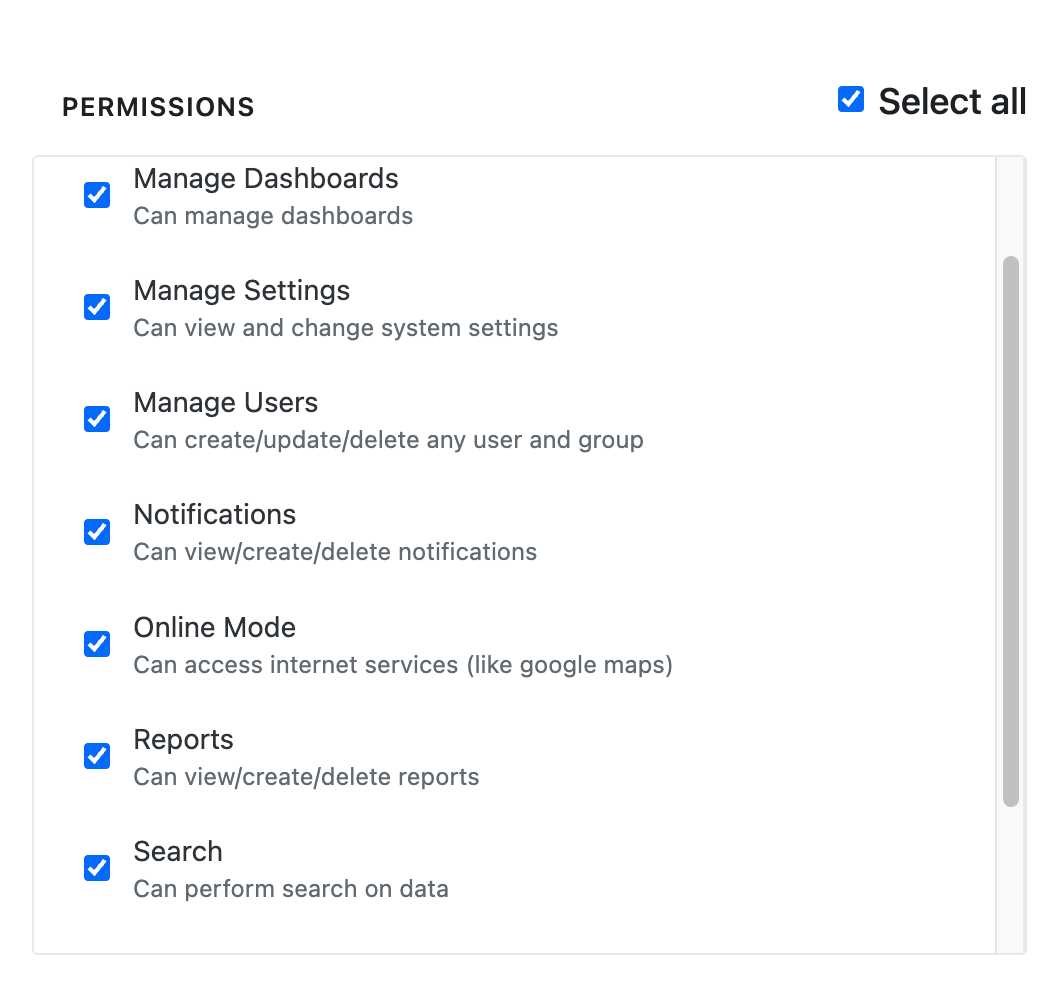Screen dimensions: 1050x1002
Task: Toggle the Manage Dashboards permission checkbox
Action: pyautogui.click(x=97, y=195)
